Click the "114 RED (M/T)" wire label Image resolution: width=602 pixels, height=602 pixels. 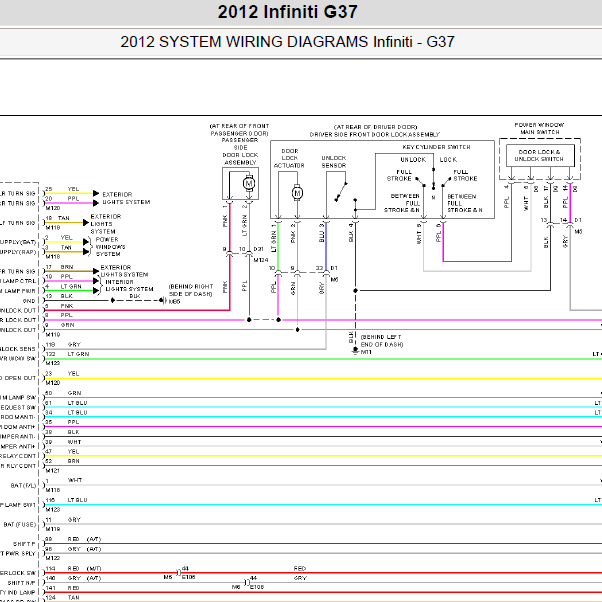pos(73,568)
